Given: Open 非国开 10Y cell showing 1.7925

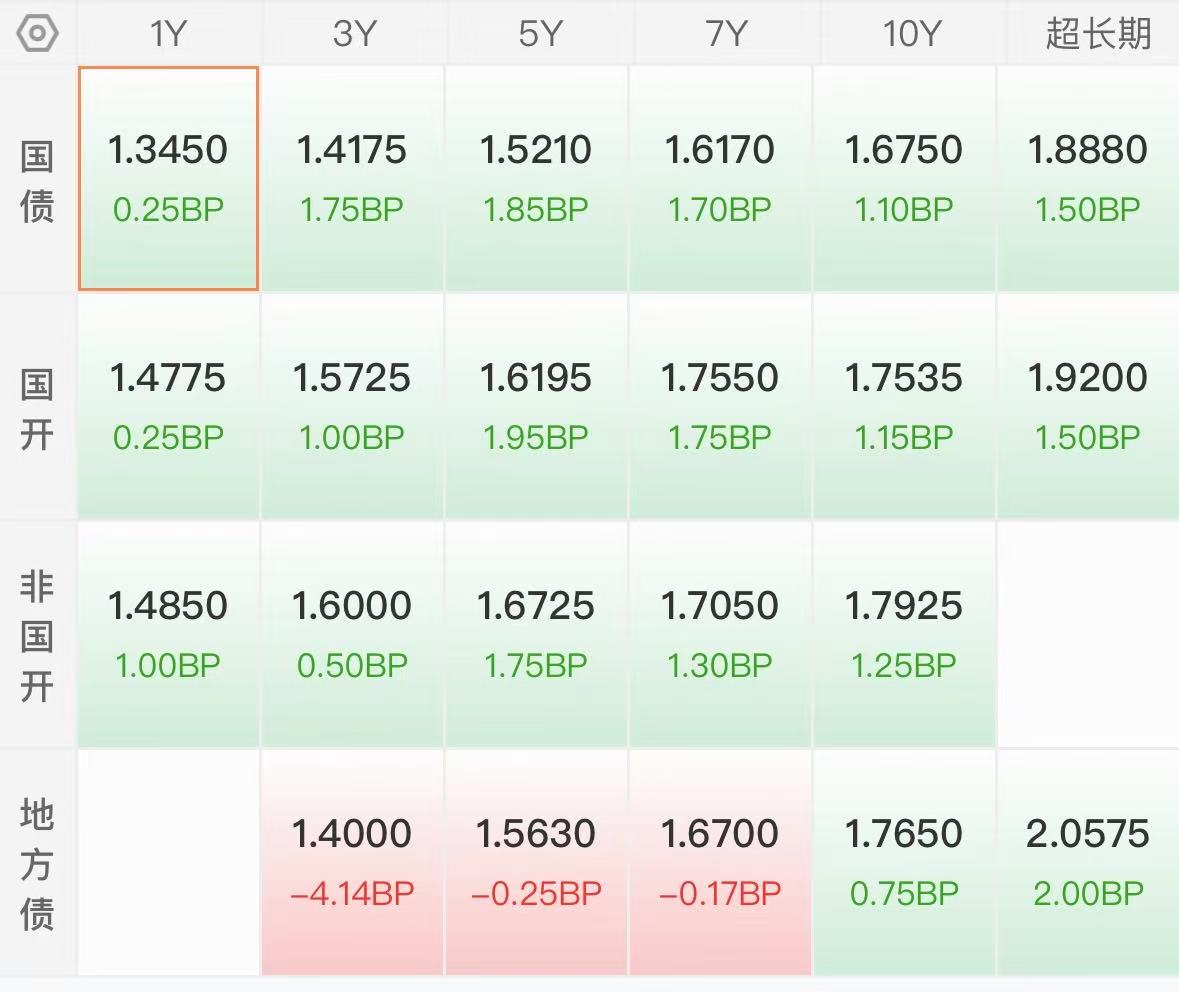Looking at the screenshot, I should pos(904,634).
